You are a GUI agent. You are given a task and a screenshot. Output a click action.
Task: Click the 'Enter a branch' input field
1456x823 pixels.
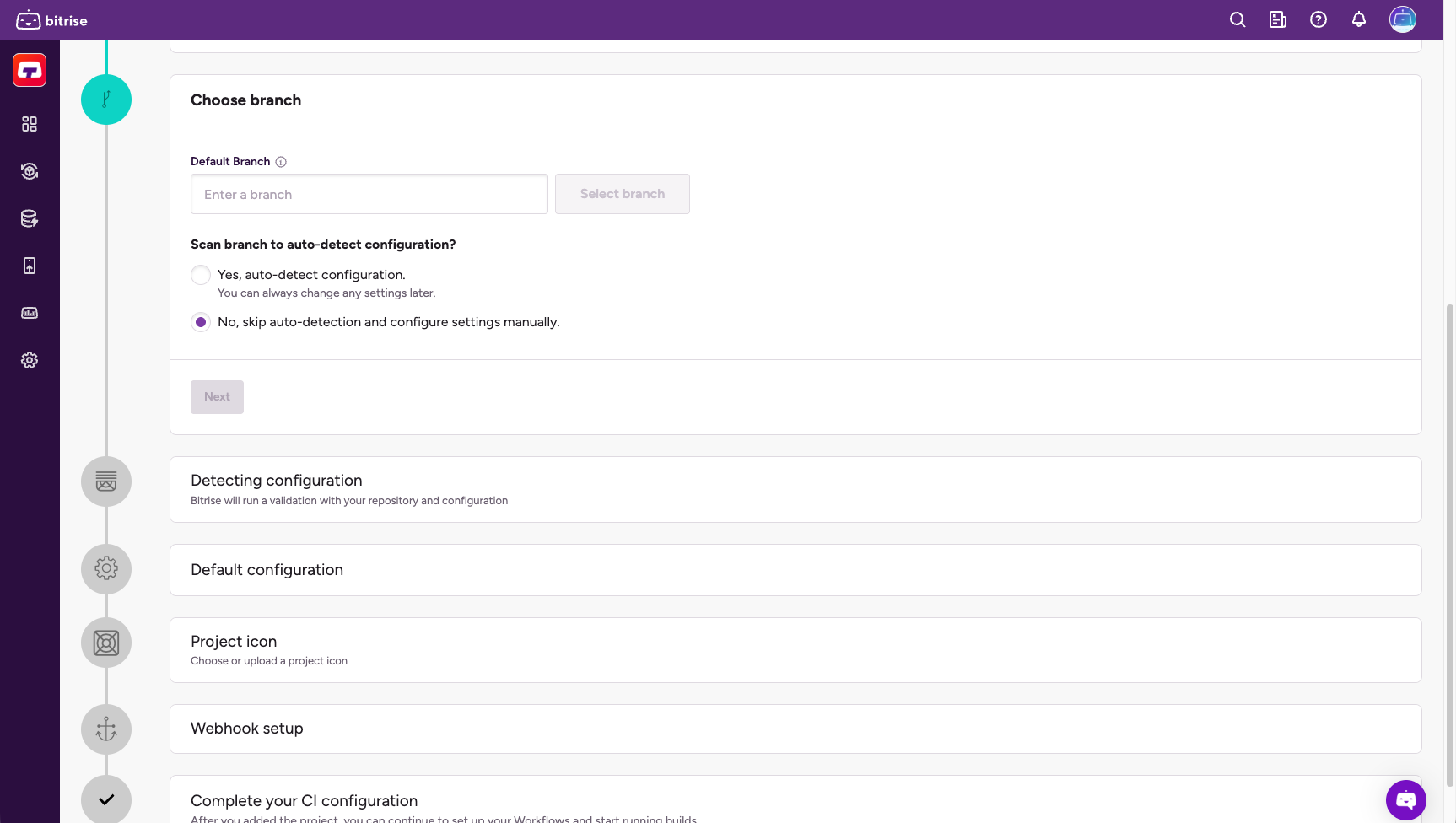369,194
